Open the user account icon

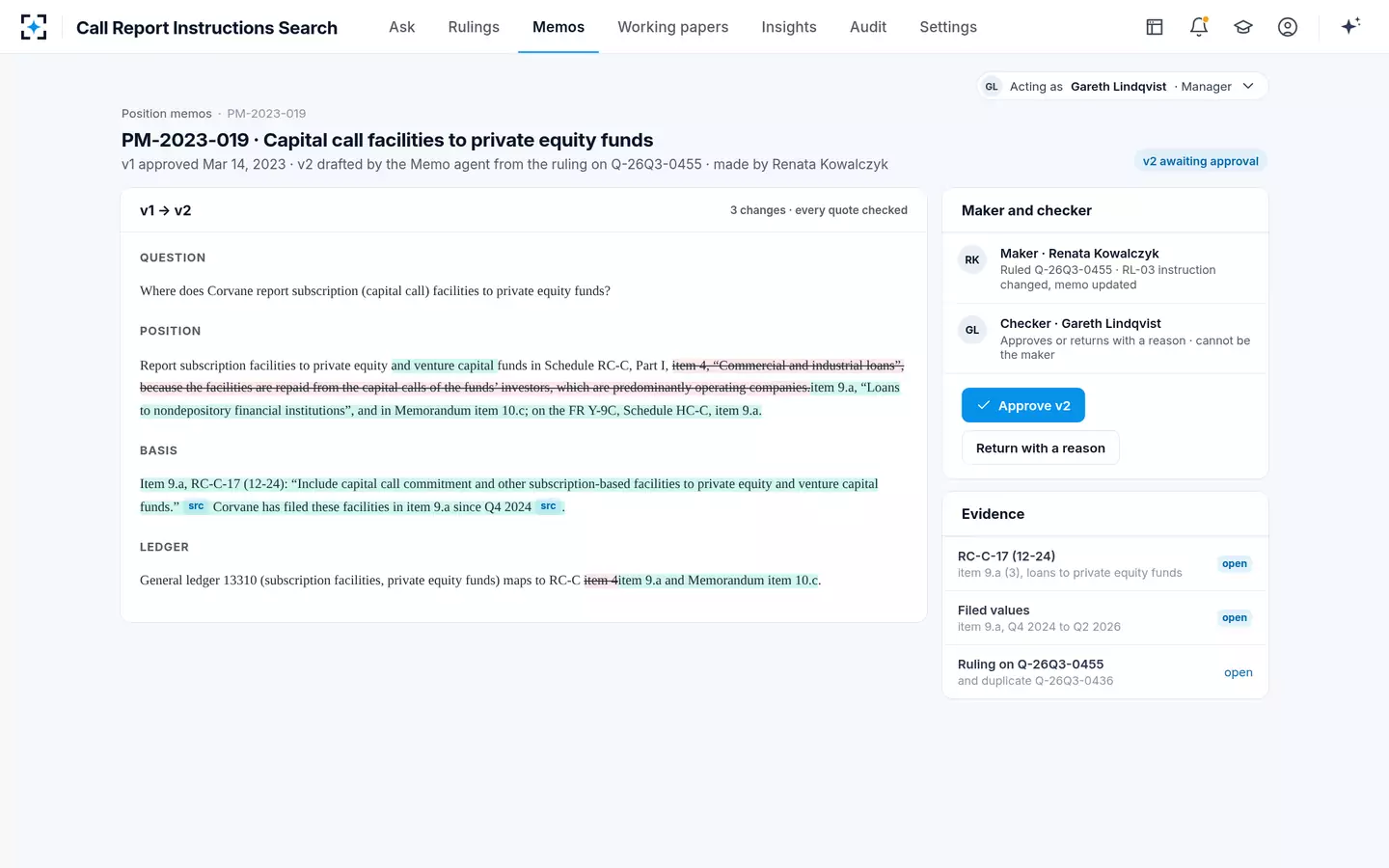(1288, 27)
